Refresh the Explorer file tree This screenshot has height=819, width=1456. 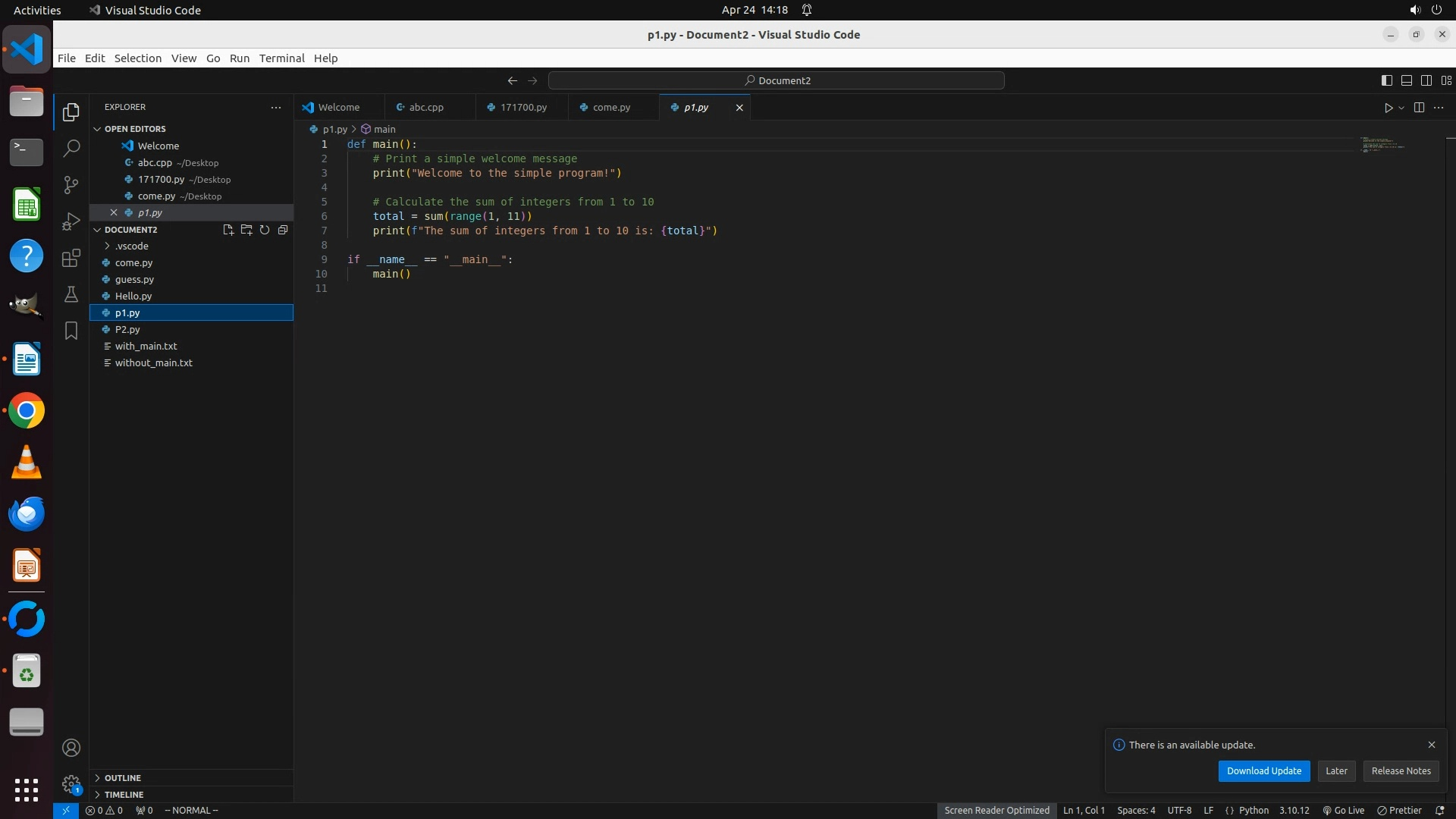265,230
